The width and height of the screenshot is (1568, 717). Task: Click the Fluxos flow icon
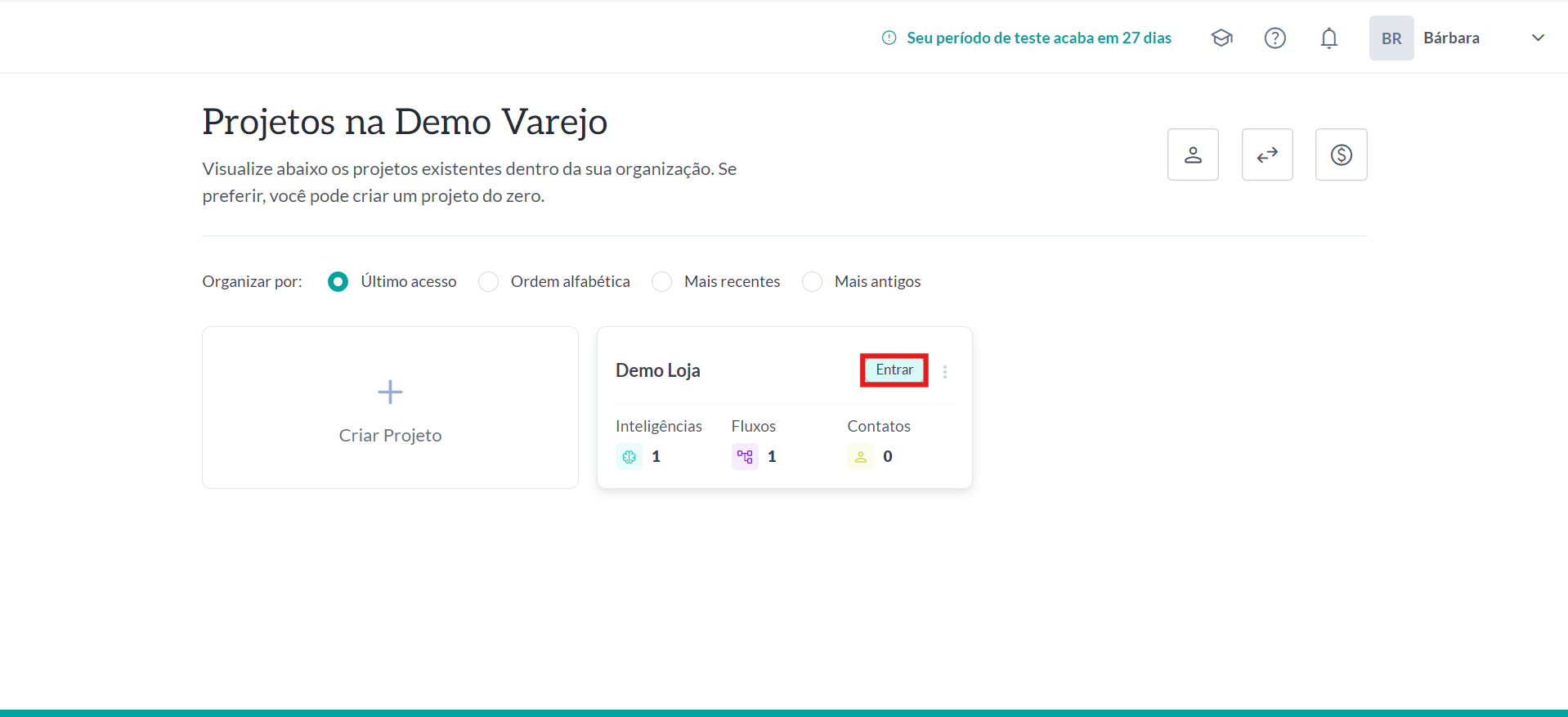pos(745,457)
